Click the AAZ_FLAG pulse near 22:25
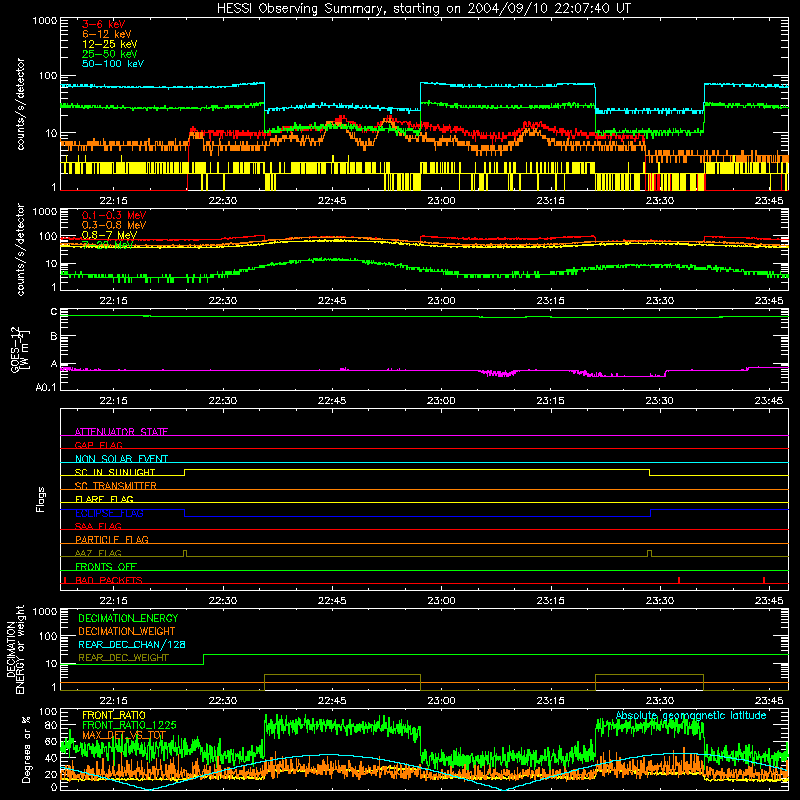800x800 pixels. coord(185,554)
